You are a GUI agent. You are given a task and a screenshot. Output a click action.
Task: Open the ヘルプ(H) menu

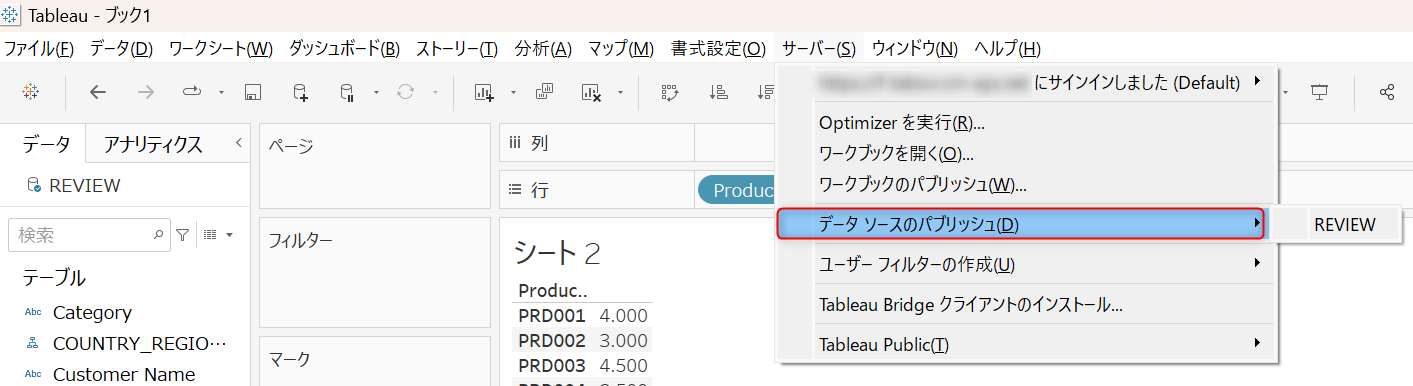click(x=1007, y=48)
